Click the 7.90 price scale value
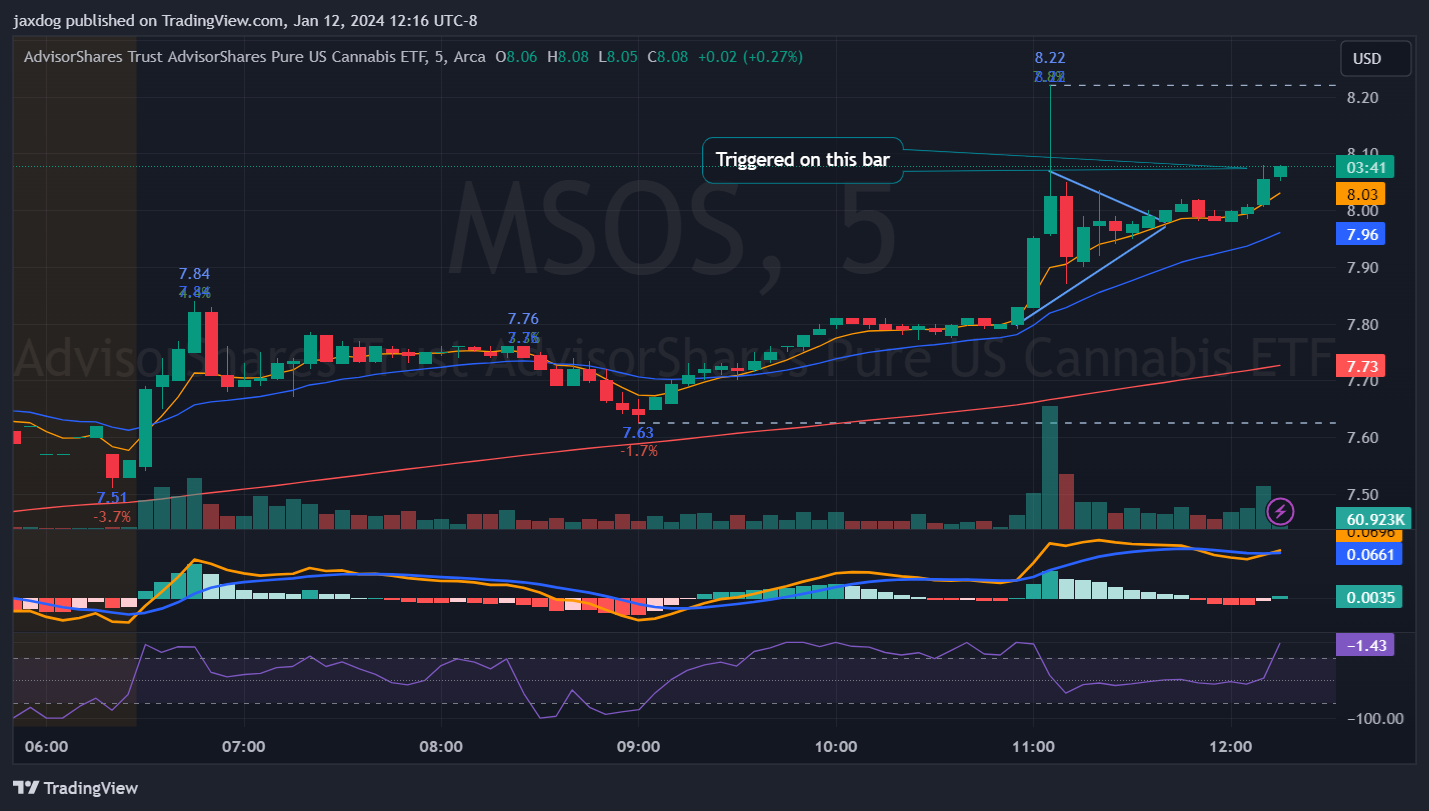1429x811 pixels. click(1363, 268)
